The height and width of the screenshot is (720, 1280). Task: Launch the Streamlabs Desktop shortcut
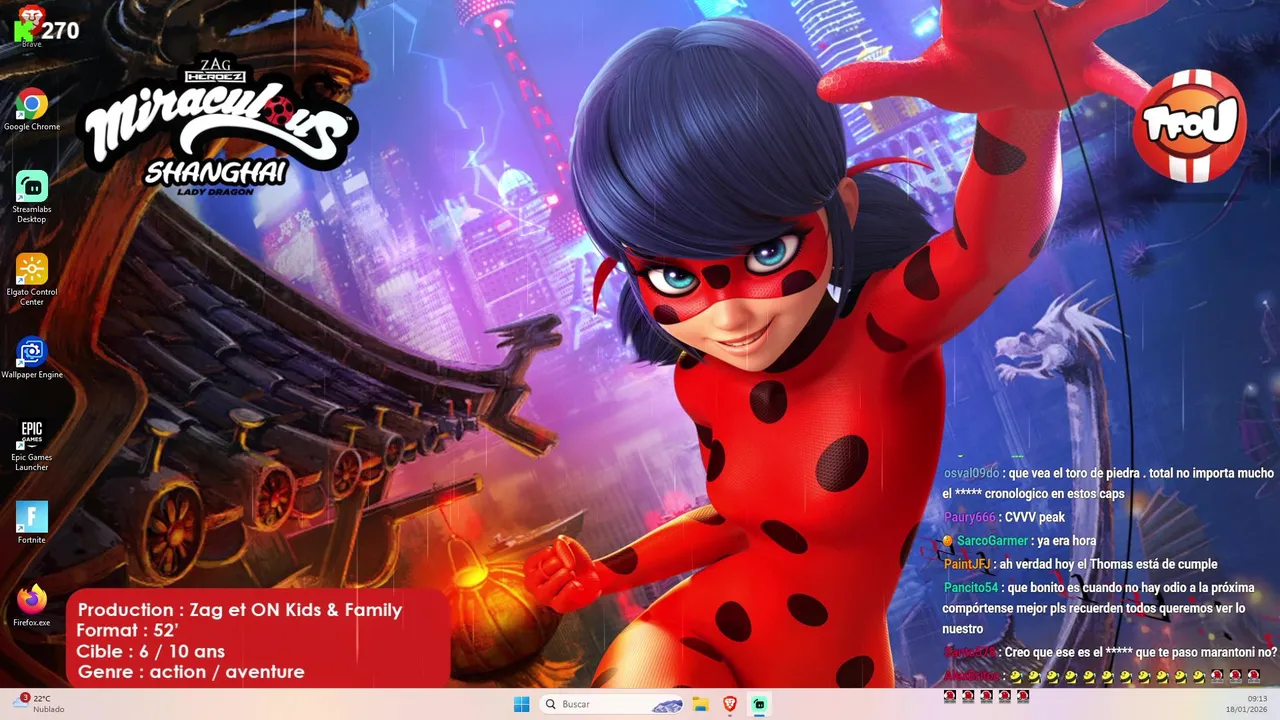pos(31,197)
